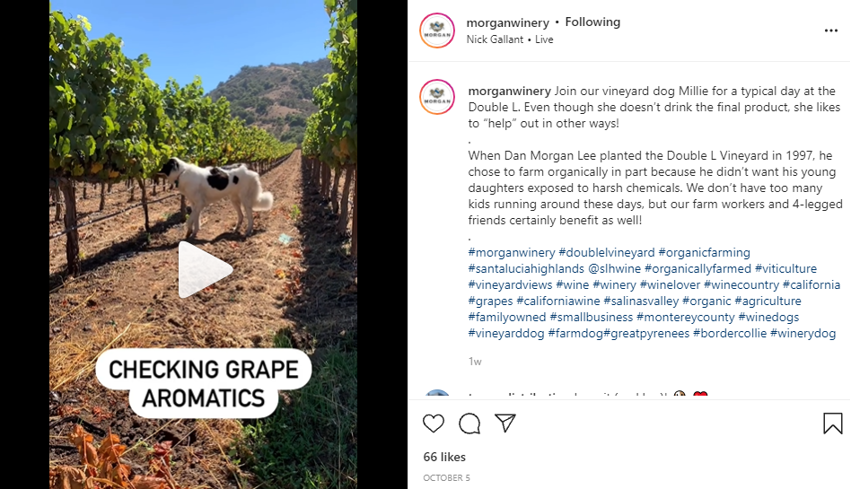The width and height of the screenshot is (850, 489).
Task: Open the #winerydog hashtag
Action: pyautogui.click(x=802, y=333)
